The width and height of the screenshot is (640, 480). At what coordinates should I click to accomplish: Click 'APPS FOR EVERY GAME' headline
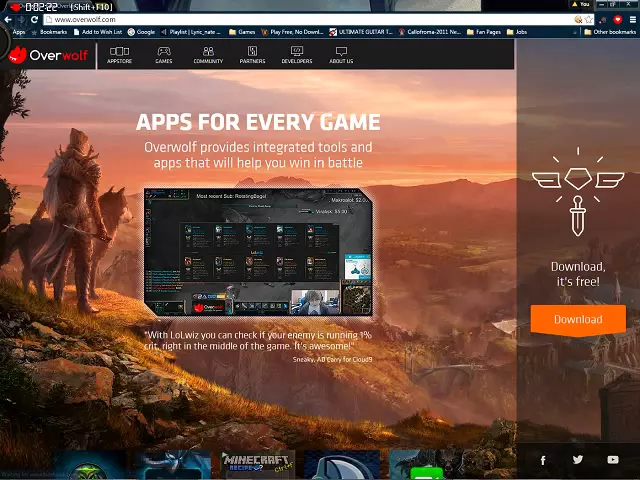[258, 122]
